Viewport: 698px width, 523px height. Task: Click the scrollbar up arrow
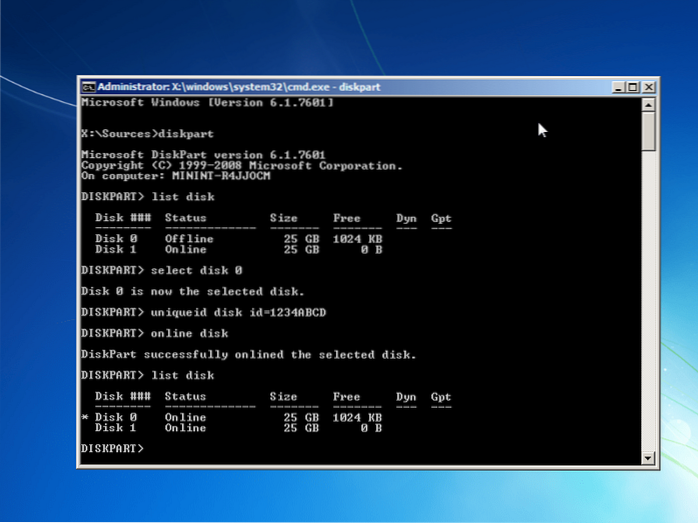[x=648, y=103]
